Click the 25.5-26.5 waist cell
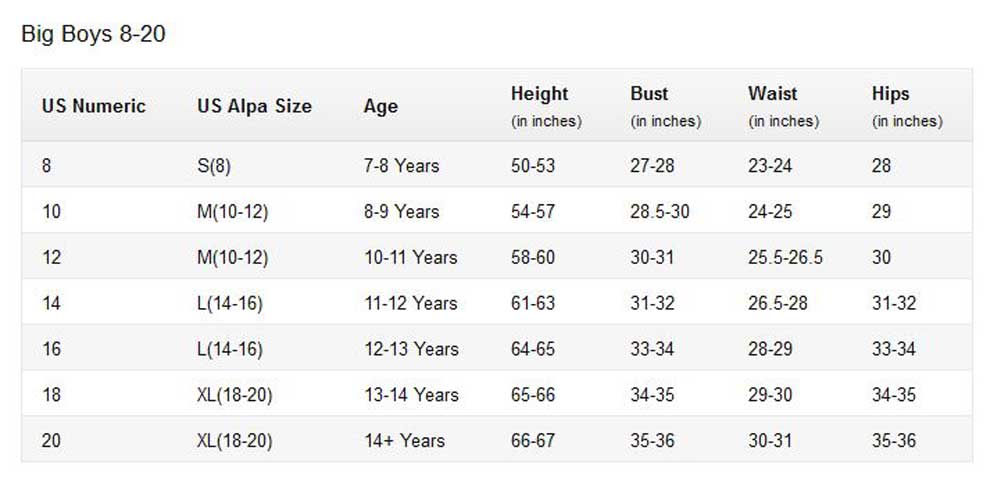The height and width of the screenshot is (479, 1001). click(785, 257)
